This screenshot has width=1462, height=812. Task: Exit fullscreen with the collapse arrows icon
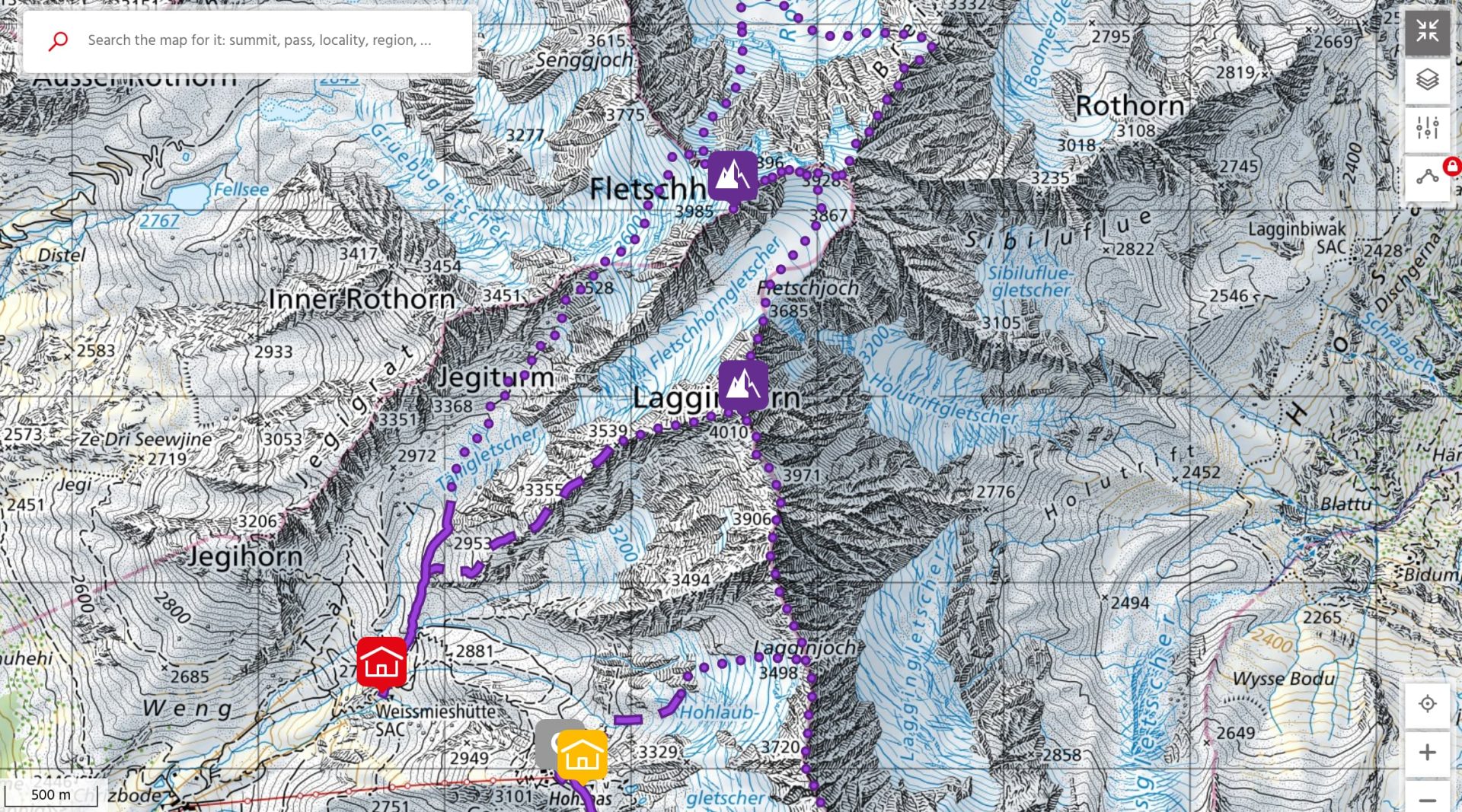pyautogui.click(x=1427, y=32)
